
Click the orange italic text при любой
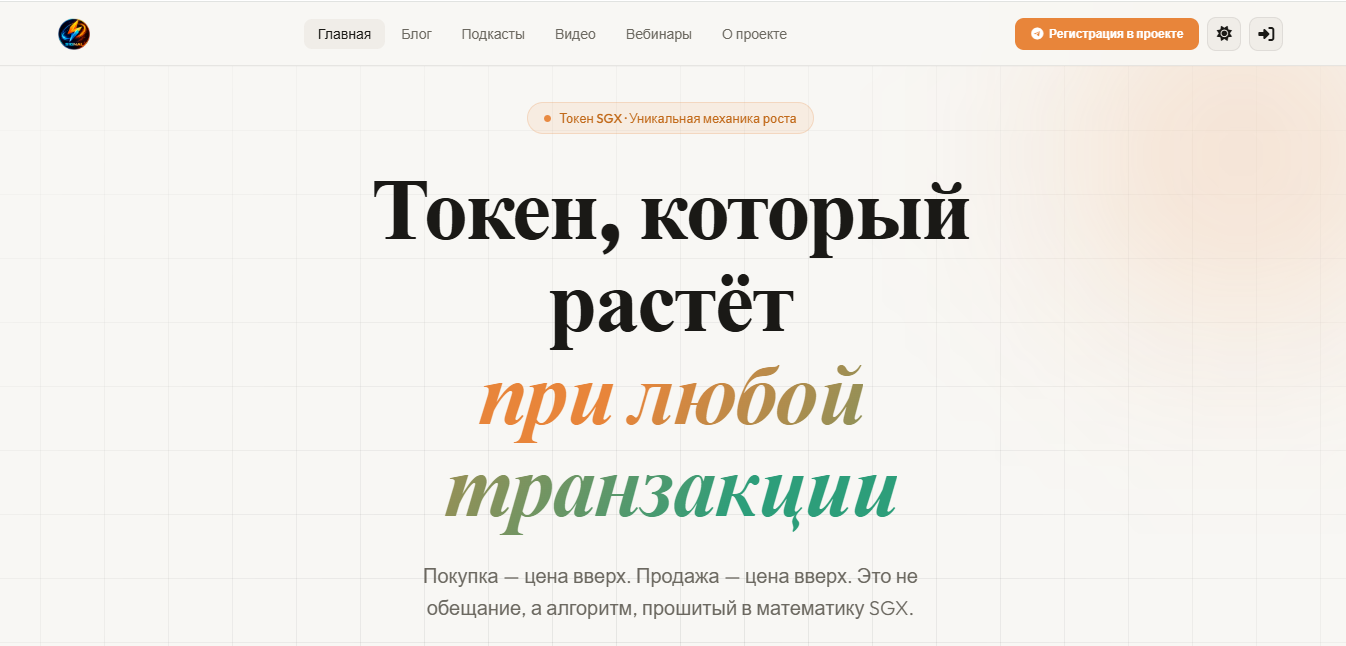671,398
